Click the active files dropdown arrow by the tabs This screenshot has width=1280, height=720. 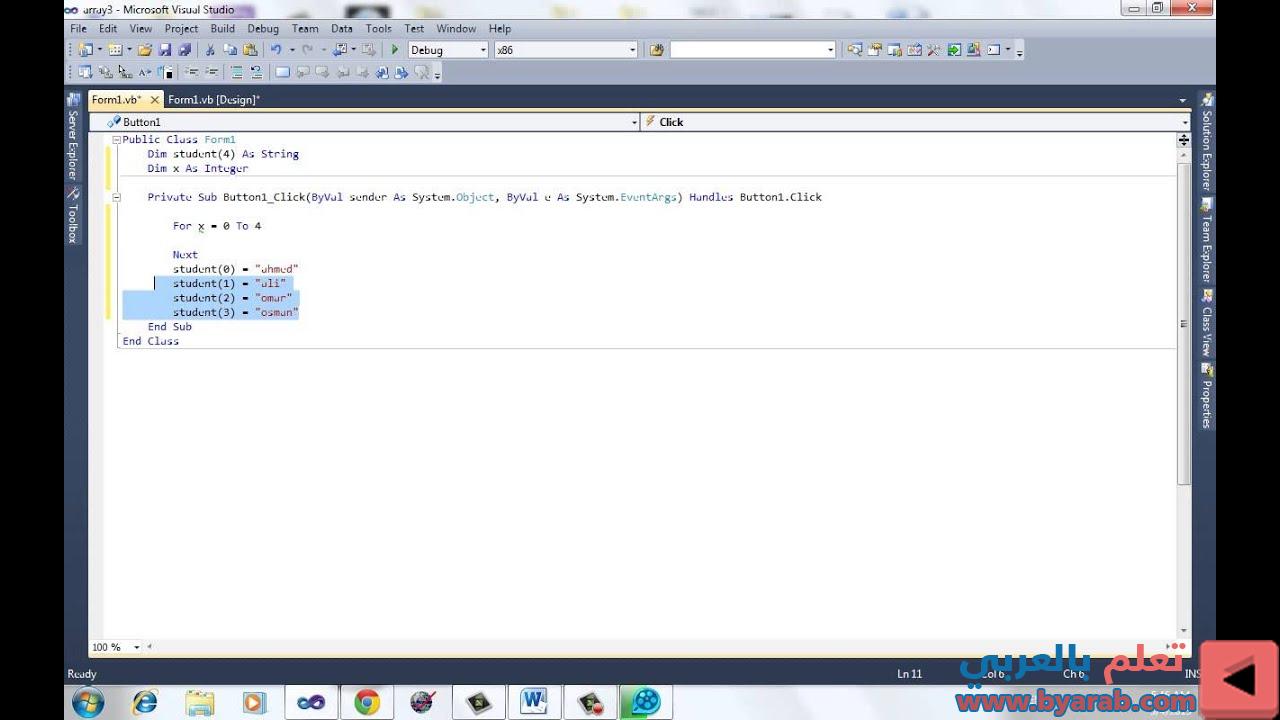pos(1182,100)
